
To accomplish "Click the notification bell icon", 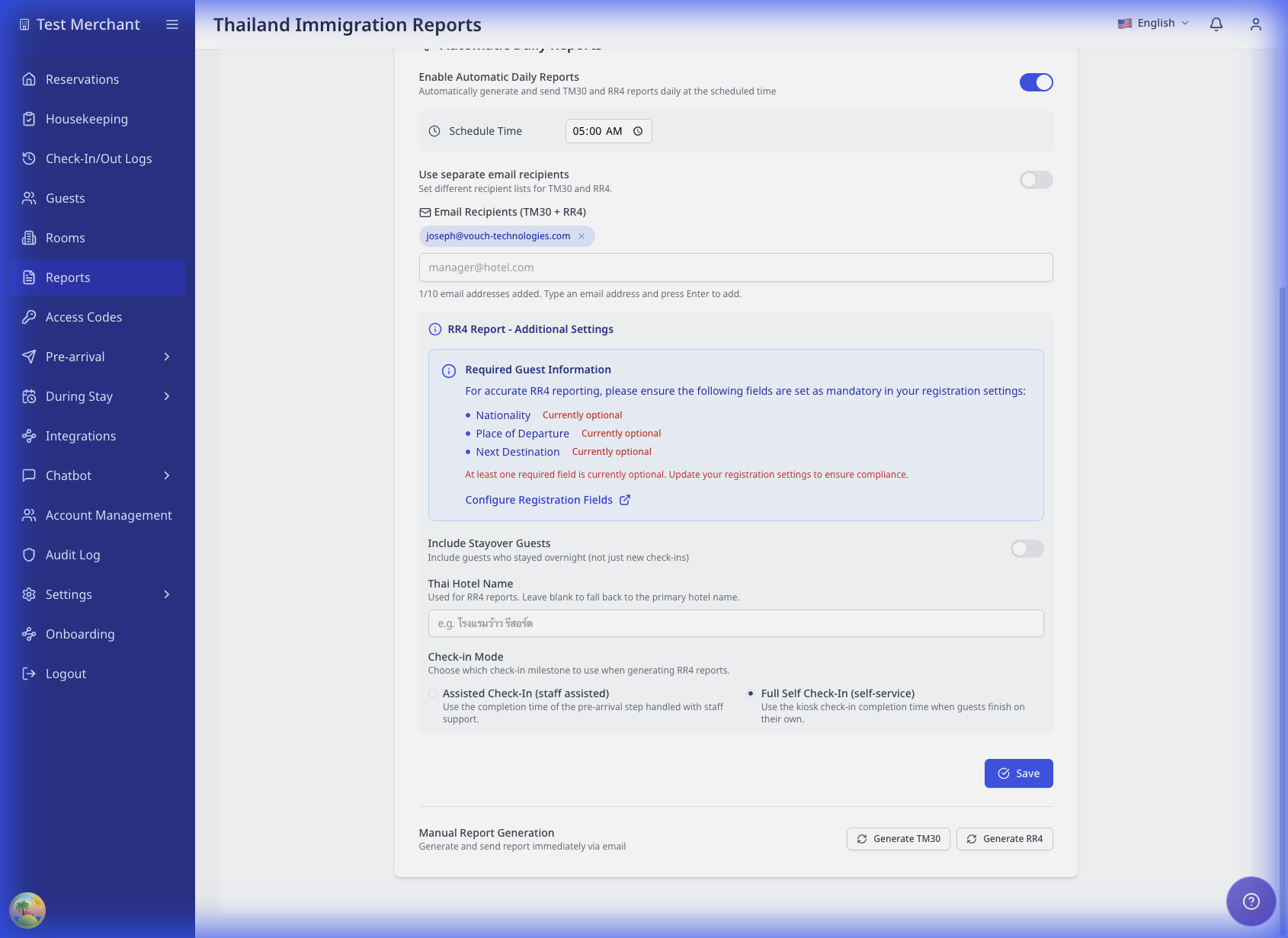I will 1216,24.
